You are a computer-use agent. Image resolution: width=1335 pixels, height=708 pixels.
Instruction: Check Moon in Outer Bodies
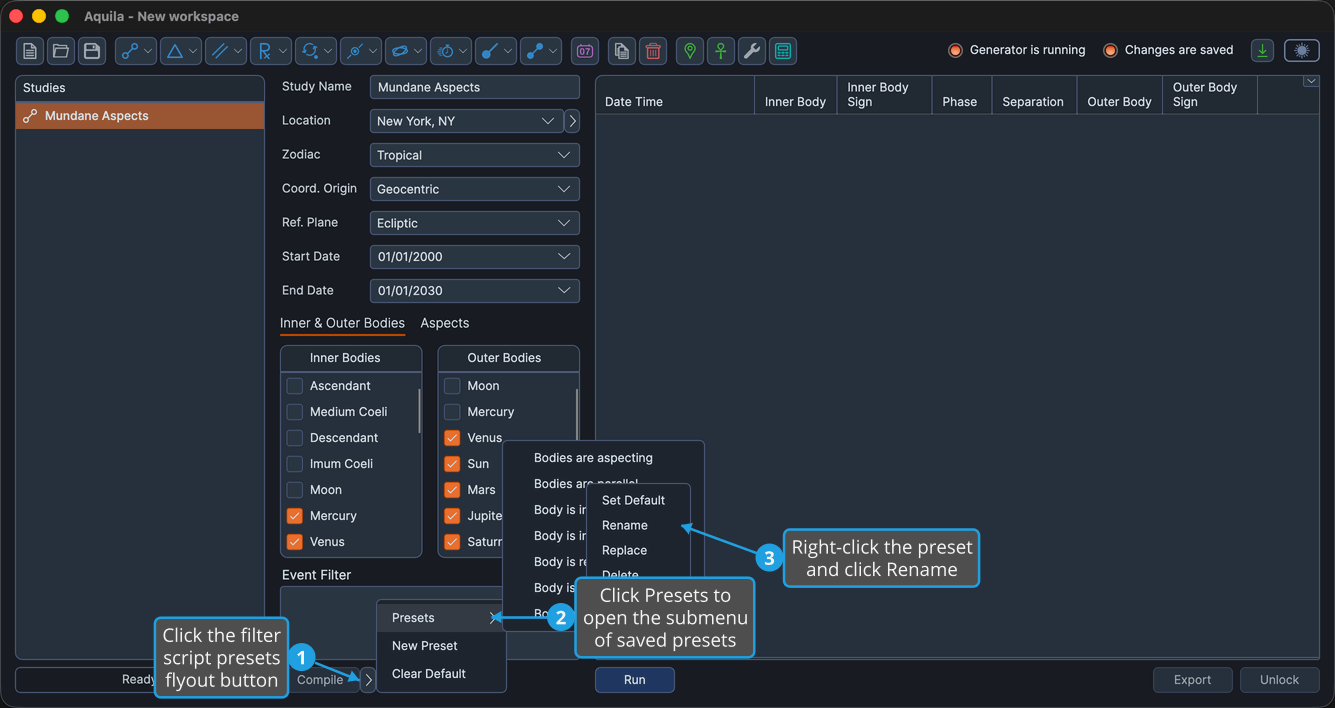[452, 386]
